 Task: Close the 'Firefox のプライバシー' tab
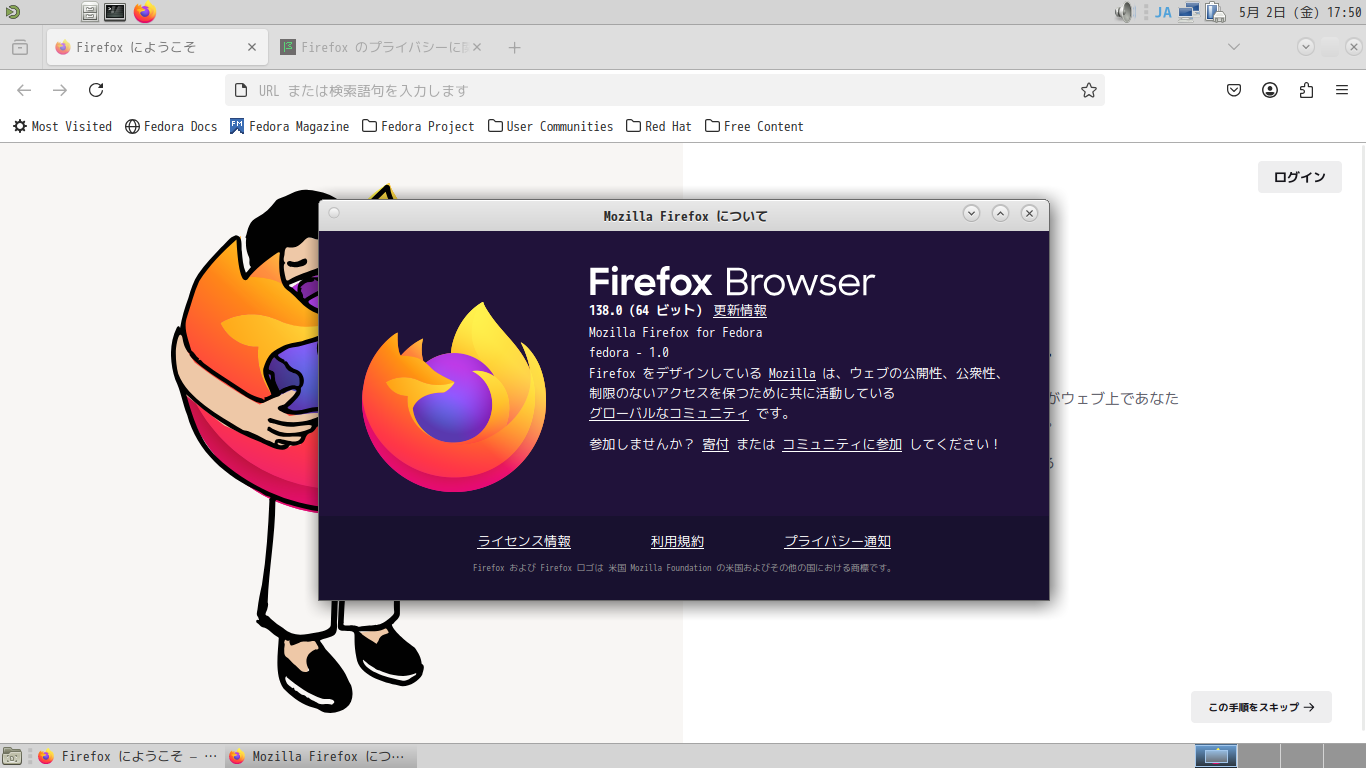pyautogui.click(x=477, y=47)
